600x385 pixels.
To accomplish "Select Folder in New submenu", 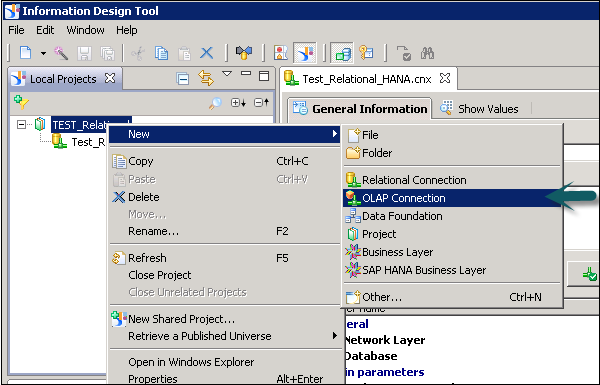I will coord(452,153).
